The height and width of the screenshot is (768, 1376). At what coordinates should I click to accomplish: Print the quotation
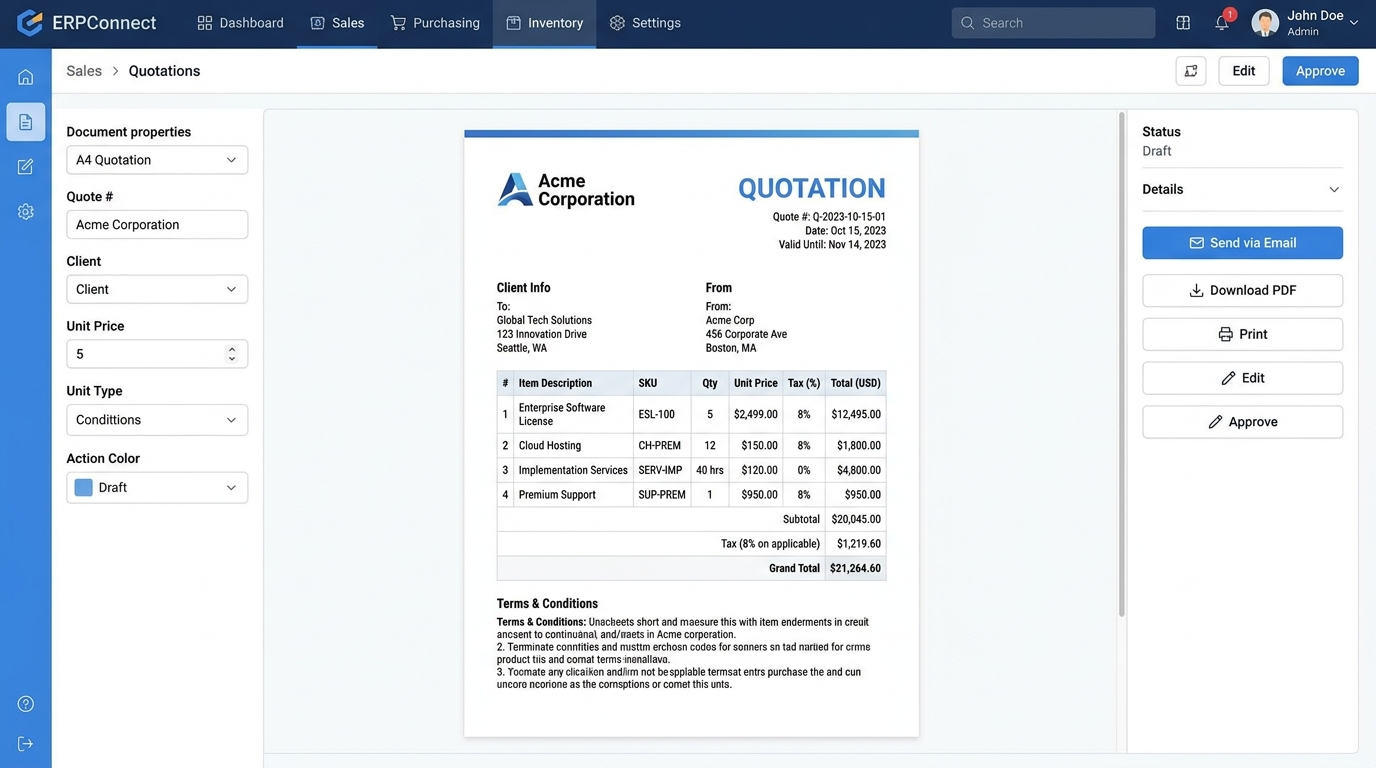click(x=1242, y=334)
